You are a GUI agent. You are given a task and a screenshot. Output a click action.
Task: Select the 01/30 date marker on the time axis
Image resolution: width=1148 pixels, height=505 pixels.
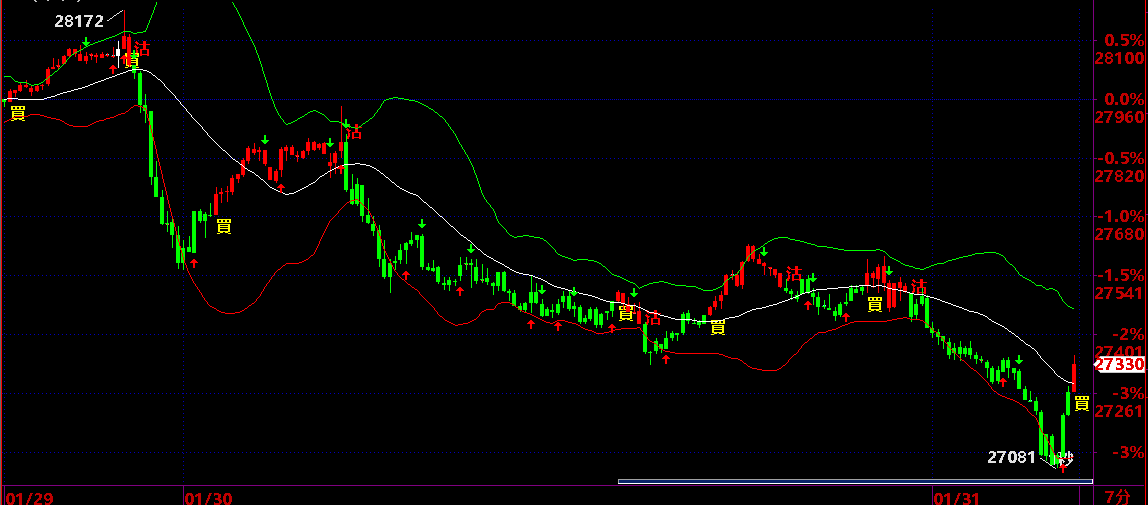point(208,496)
